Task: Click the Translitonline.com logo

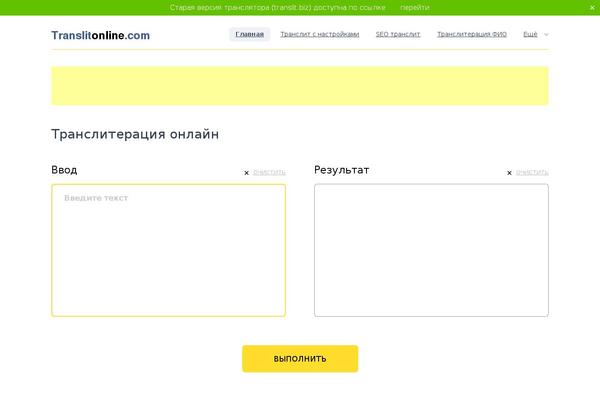Action: pyautogui.click(x=100, y=35)
